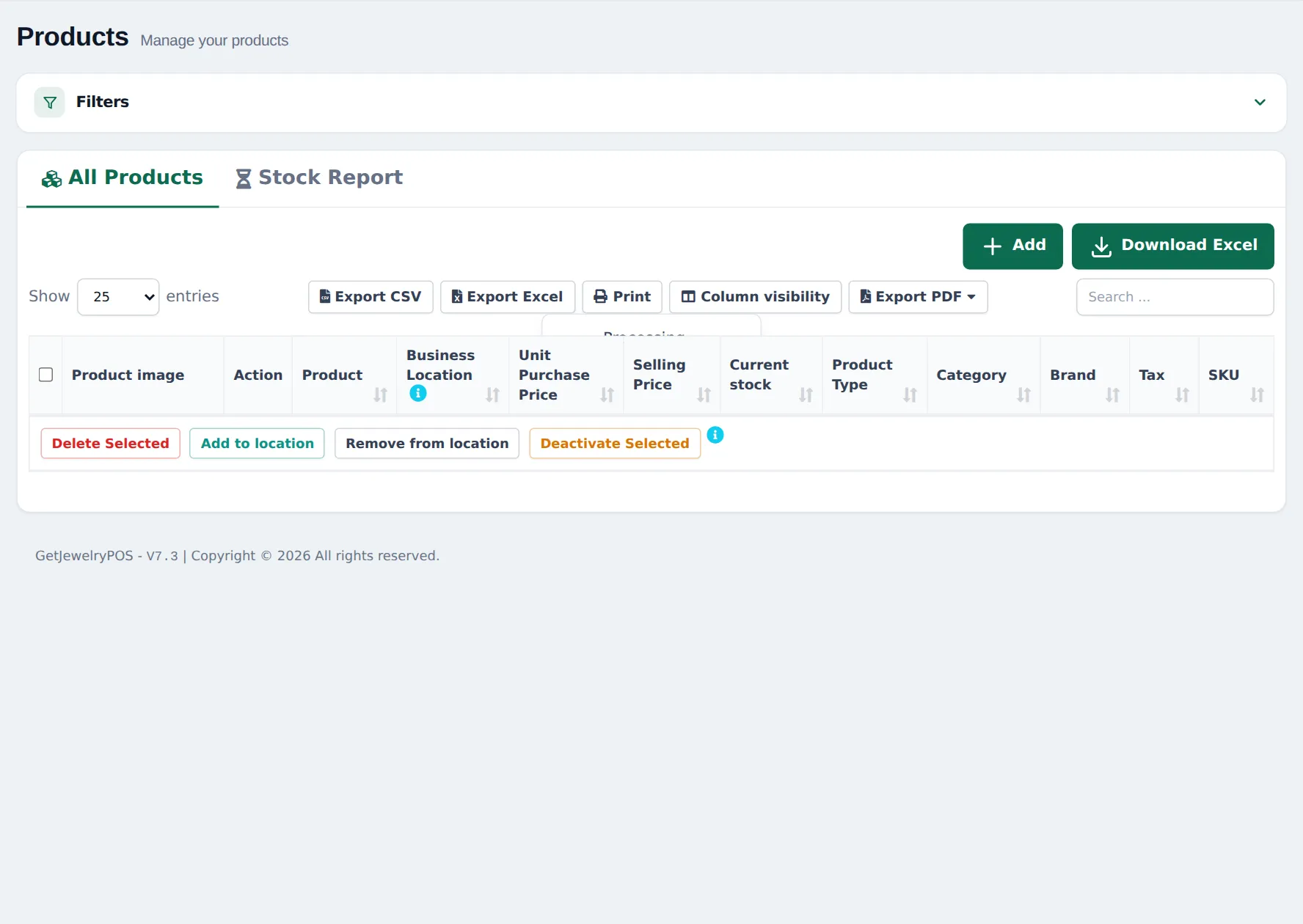The image size is (1303, 924).
Task: Sort by Product column arrows
Action: [380, 395]
